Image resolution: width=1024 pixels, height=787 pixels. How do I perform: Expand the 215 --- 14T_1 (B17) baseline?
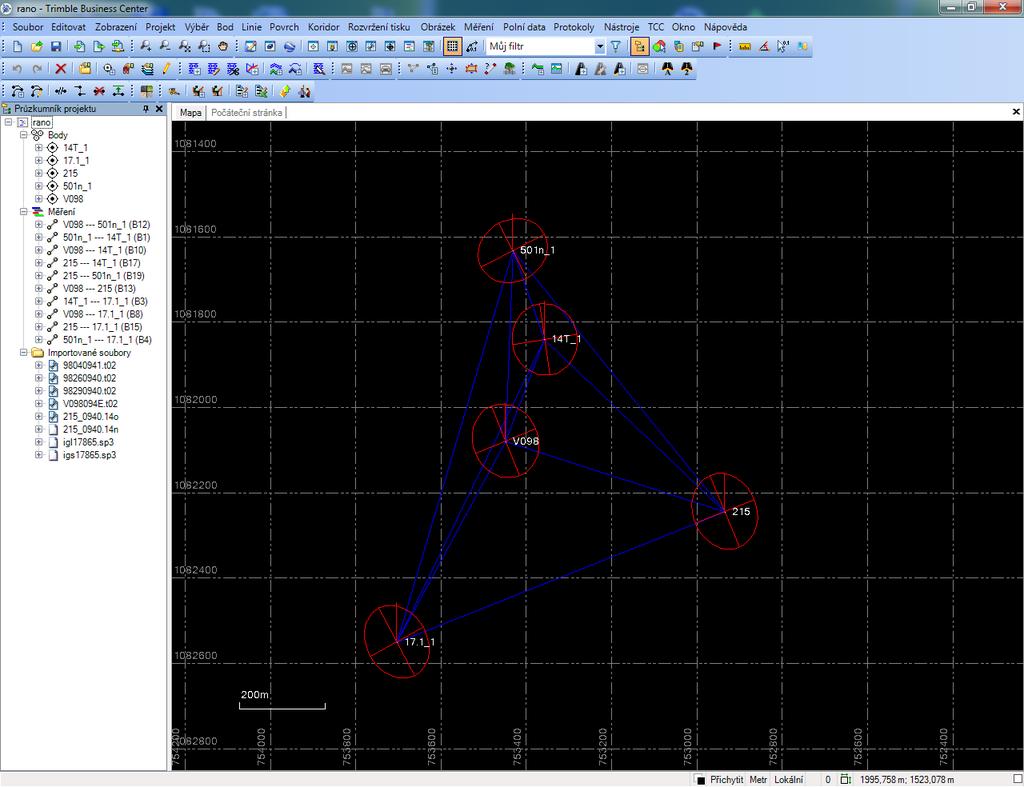point(39,263)
